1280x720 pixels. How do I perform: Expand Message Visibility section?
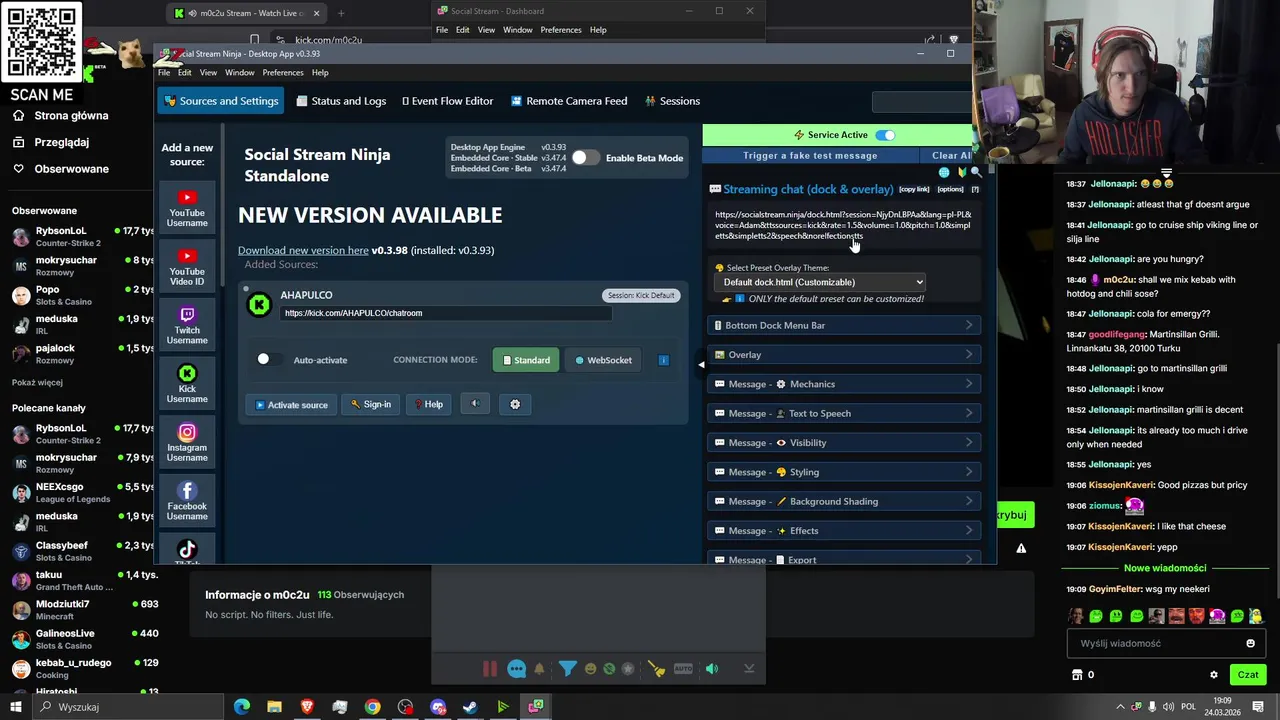844,443
